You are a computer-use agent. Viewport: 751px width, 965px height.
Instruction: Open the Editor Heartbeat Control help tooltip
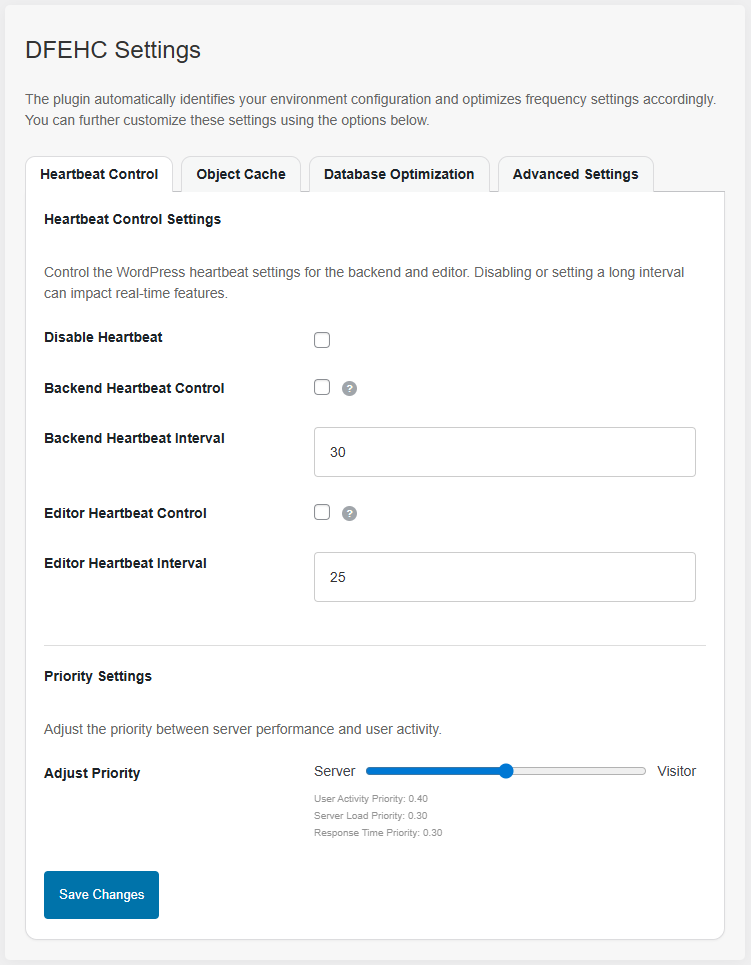[x=349, y=513]
